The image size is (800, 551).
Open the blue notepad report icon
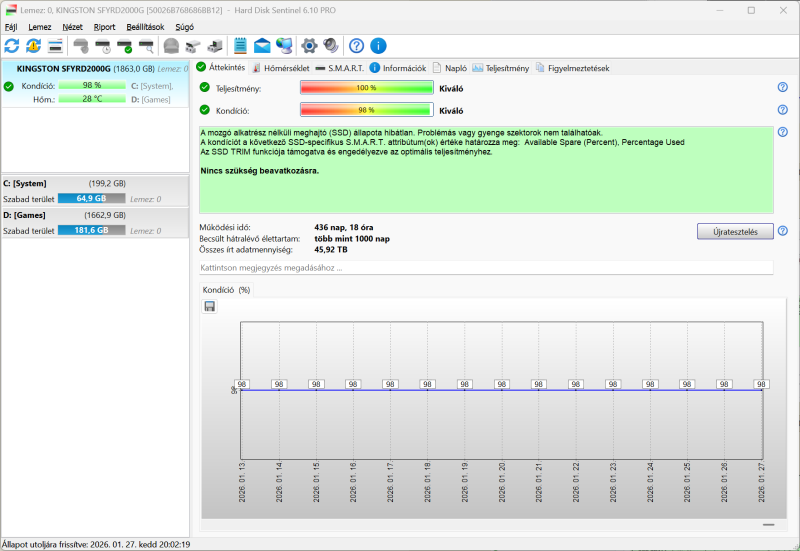click(x=240, y=46)
